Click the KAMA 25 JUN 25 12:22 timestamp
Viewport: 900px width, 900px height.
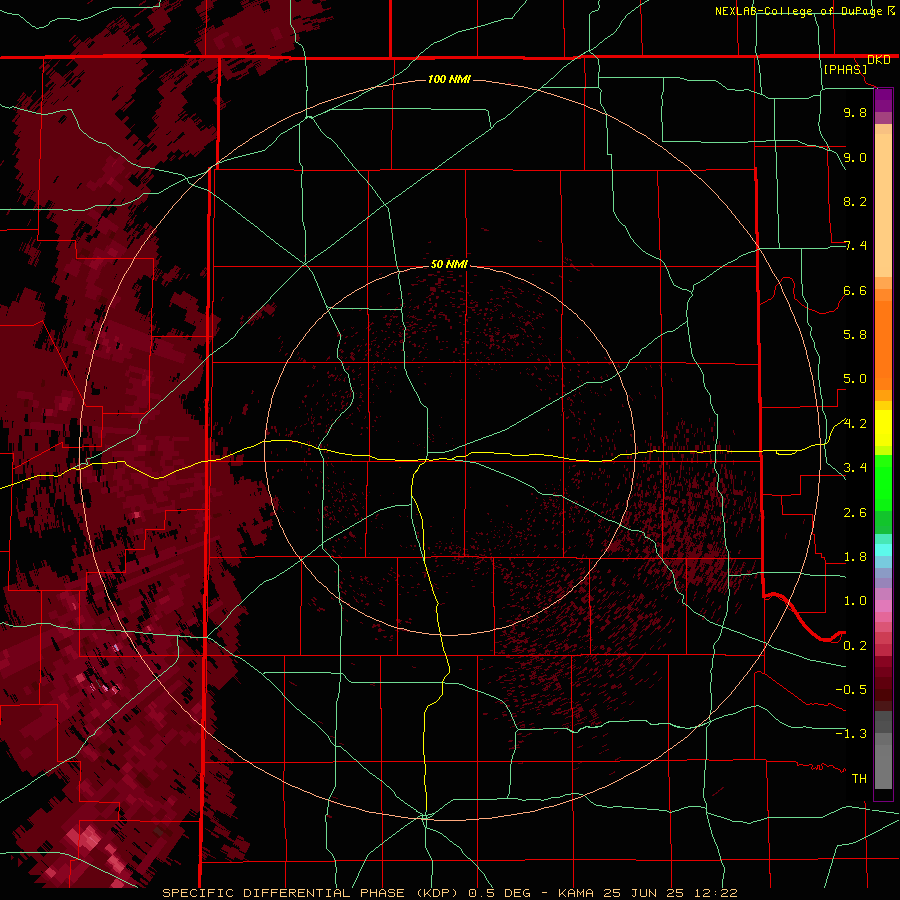pyautogui.click(x=647, y=893)
